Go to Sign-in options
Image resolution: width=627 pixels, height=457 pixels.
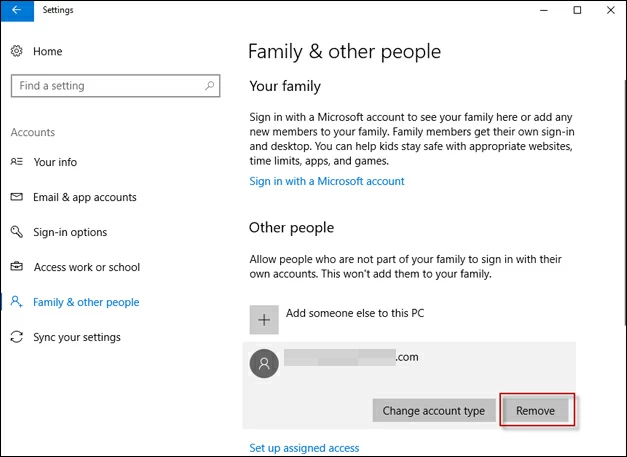pyautogui.click(x=70, y=232)
